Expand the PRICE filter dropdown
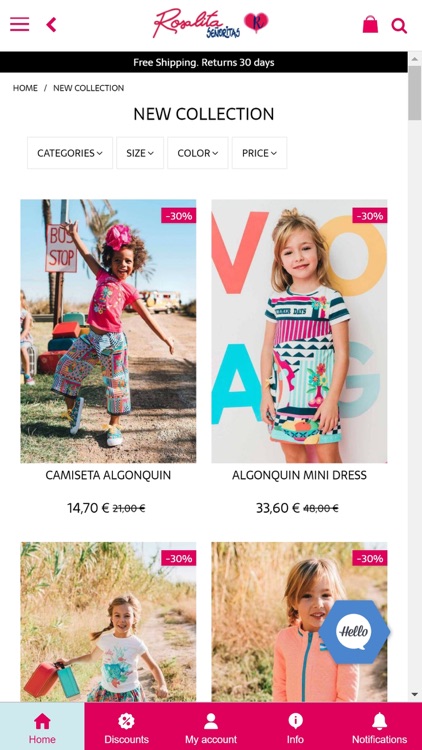The width and height of the screenshot is (422, 750). (x=259, y=153)
